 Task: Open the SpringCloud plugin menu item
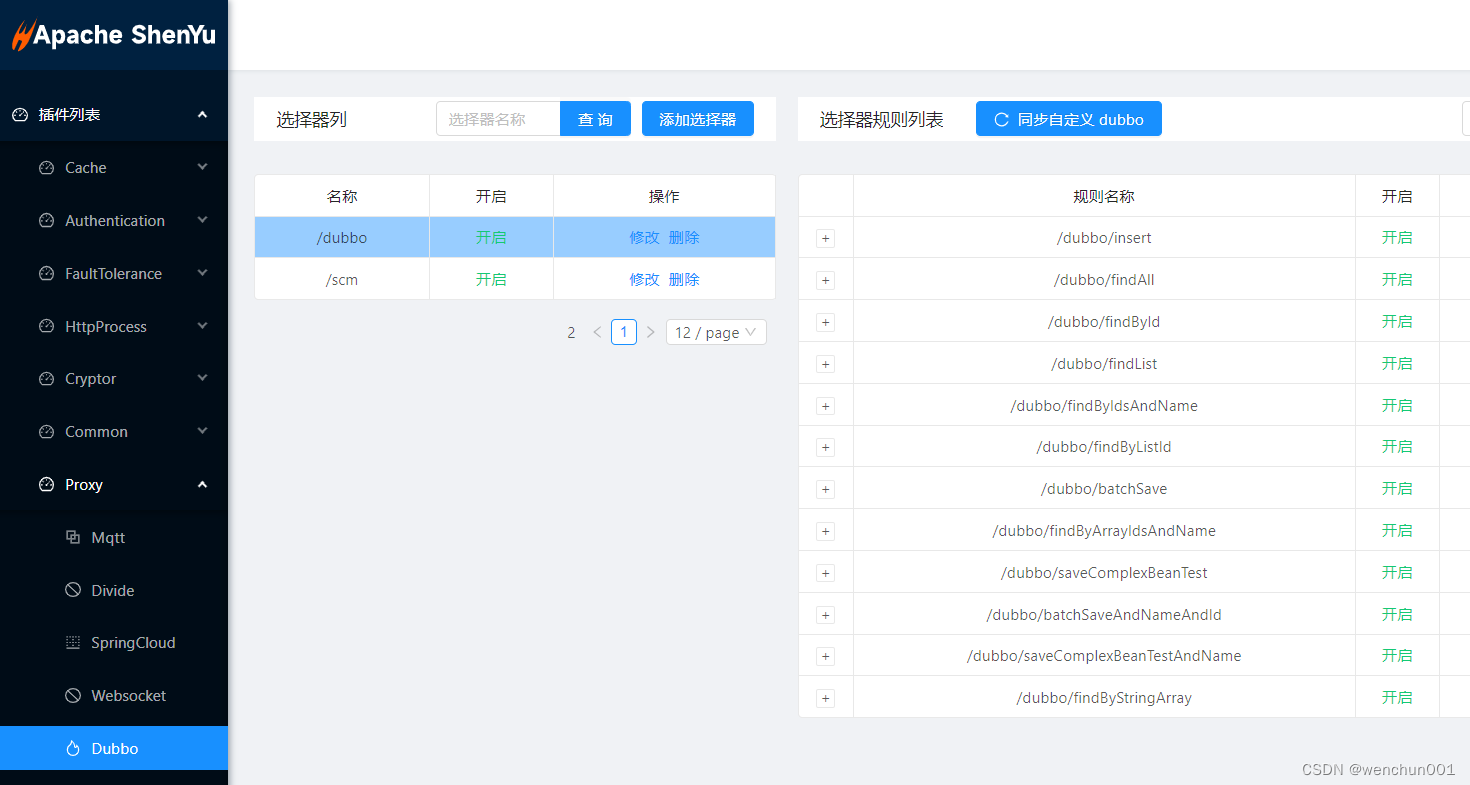point(114,643)
